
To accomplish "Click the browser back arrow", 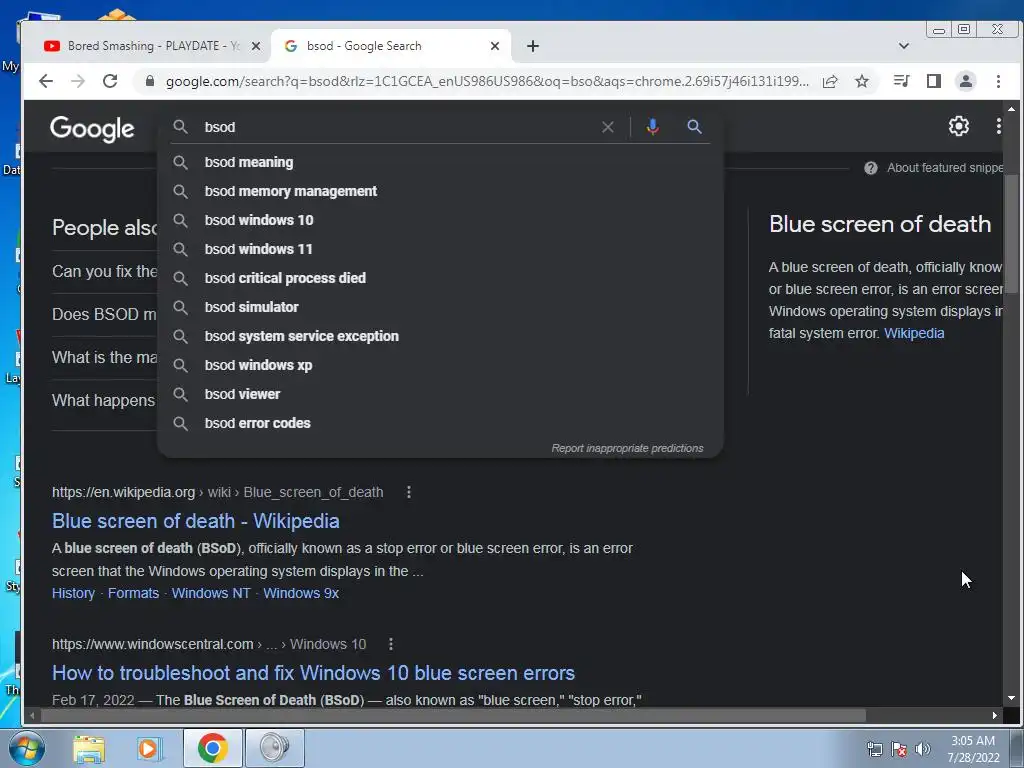I will (x=46, y=81).
